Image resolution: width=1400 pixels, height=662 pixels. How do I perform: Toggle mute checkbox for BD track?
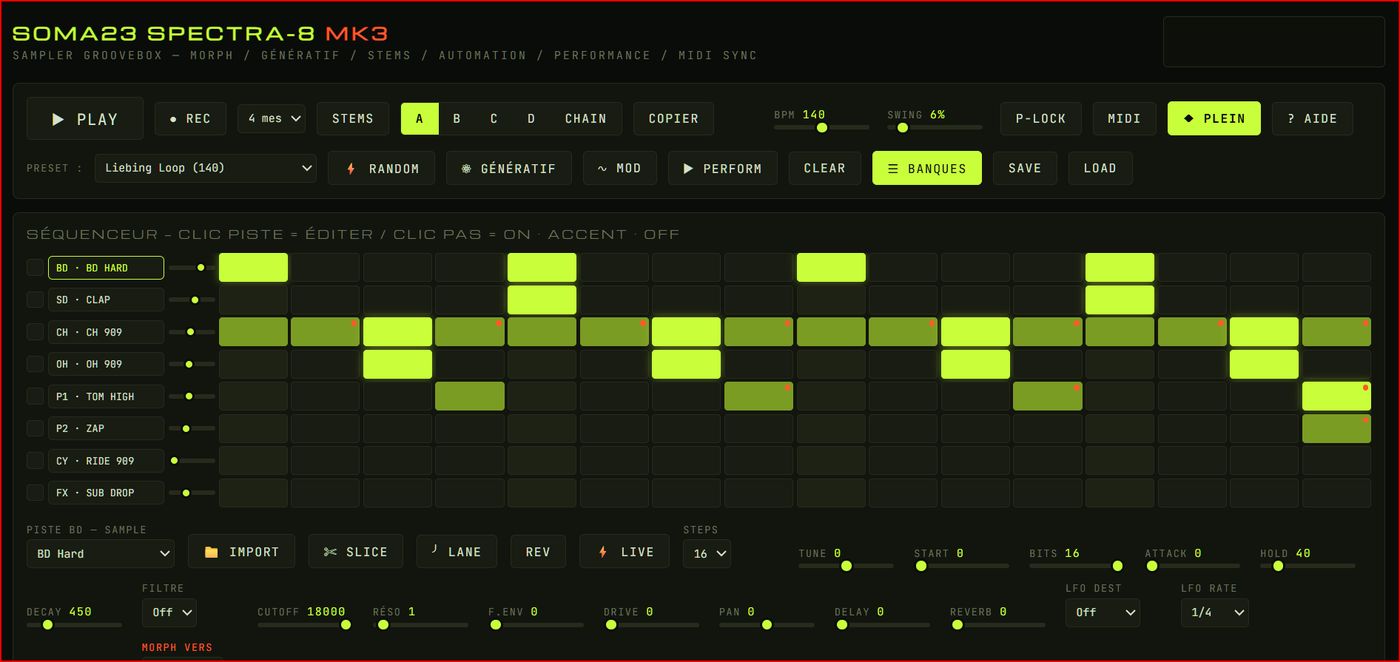tap(35, 268)
